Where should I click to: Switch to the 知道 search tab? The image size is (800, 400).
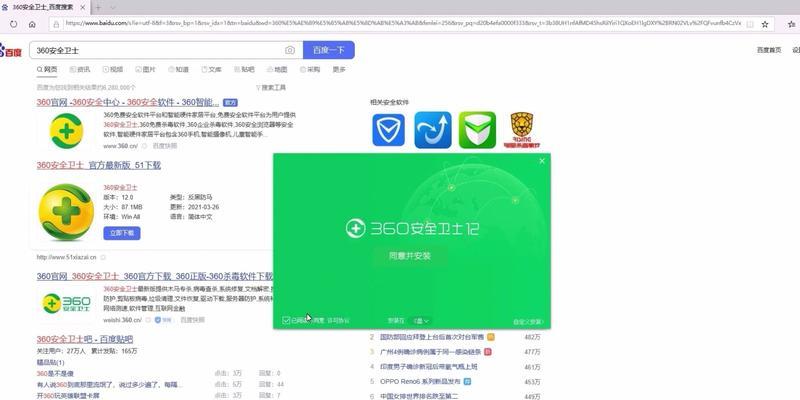coord(179,69)
